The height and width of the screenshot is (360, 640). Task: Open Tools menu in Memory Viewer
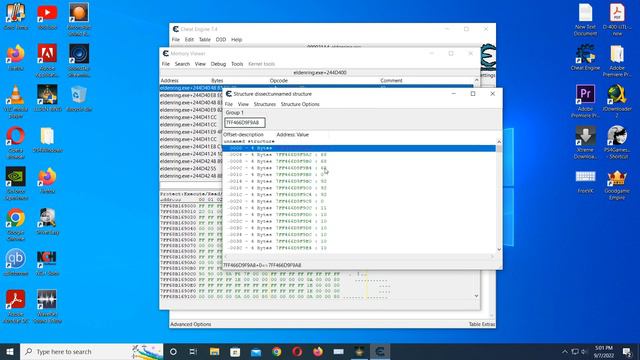tap(237, 64)
